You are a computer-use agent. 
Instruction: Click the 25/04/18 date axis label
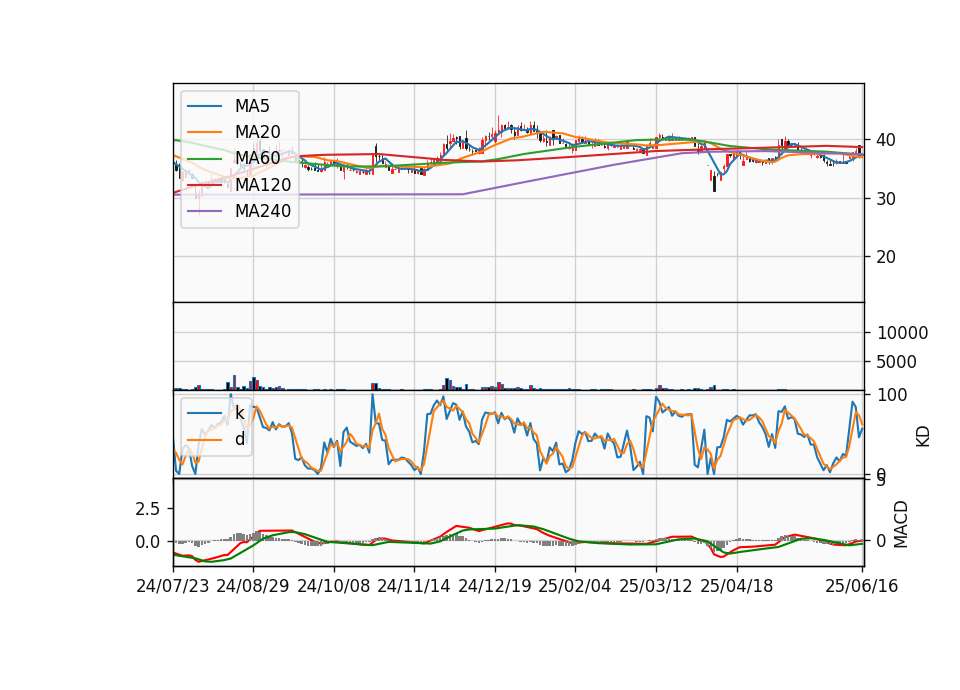737,586
